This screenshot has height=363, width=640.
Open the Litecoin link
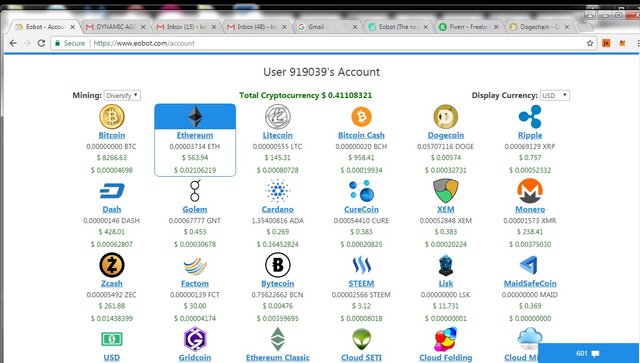click(x=278, y=135)
